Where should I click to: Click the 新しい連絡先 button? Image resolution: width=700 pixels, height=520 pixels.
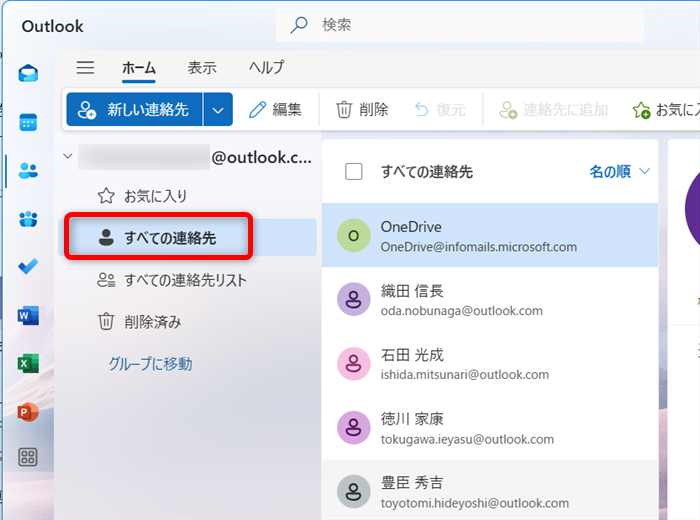(134, 109)
